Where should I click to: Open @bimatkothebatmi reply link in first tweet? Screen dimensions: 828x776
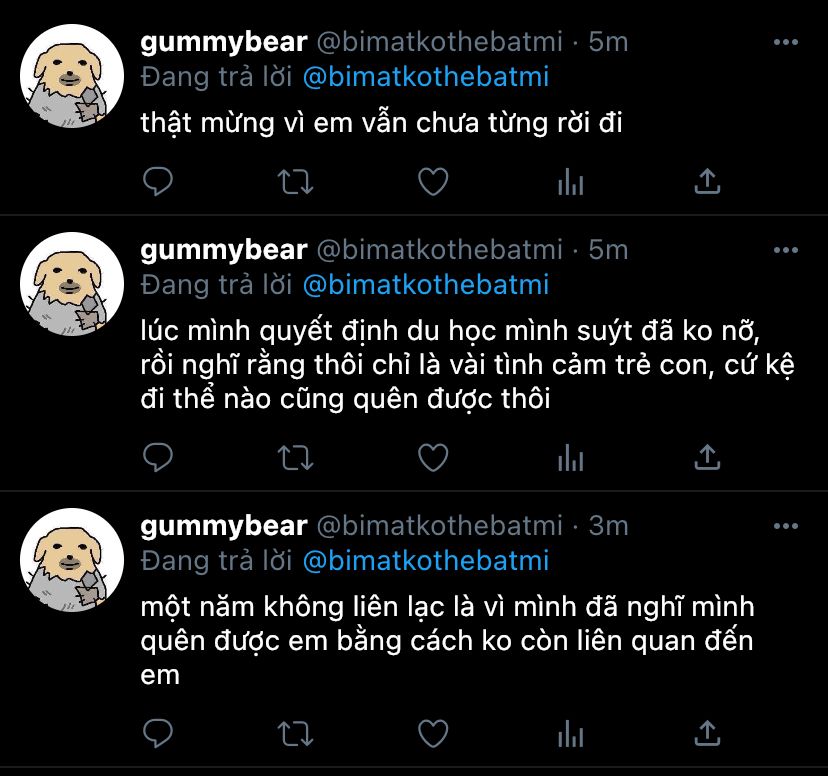pos(426,77)
